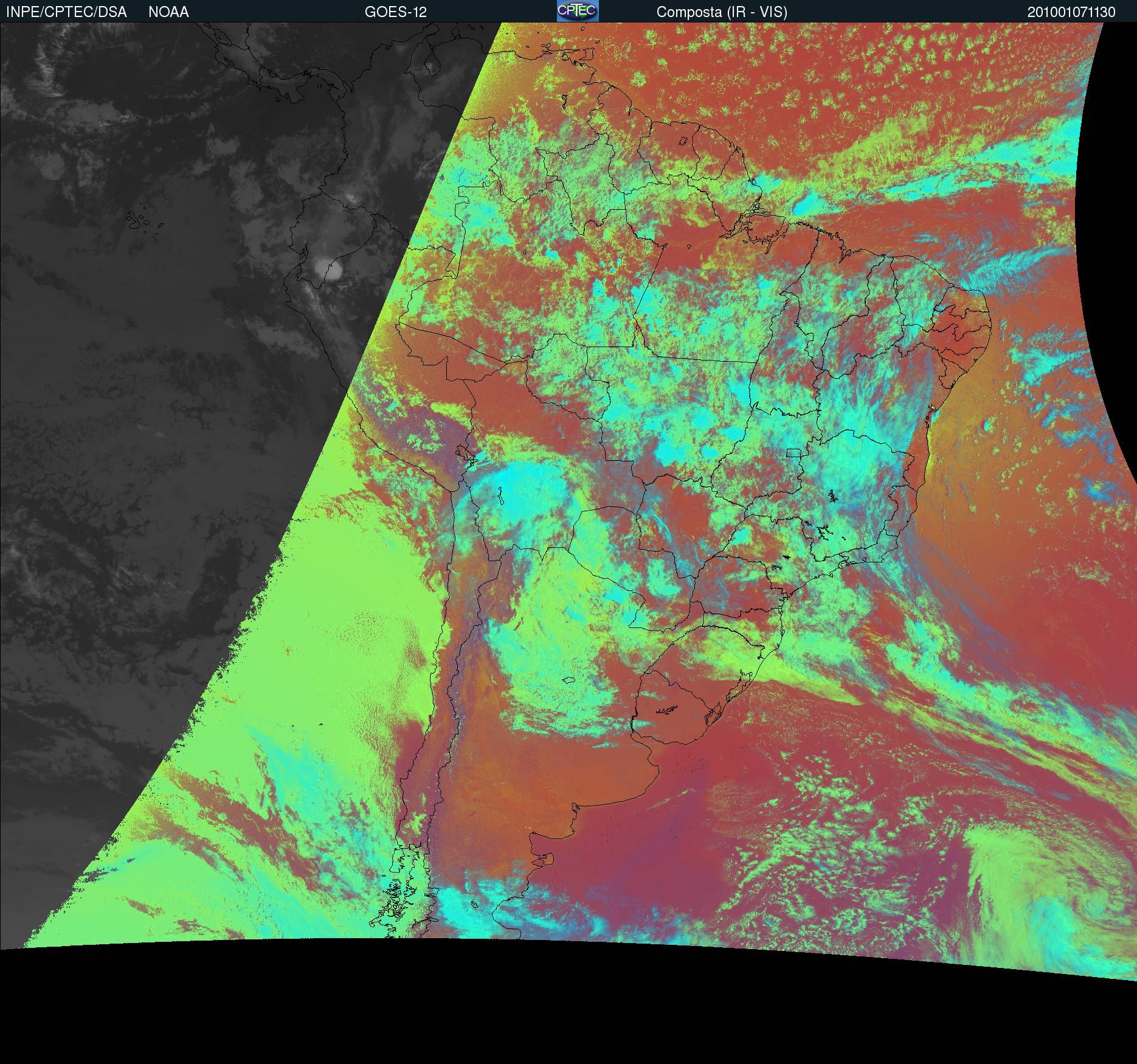This screenshot has width=1137, height=1064.
Task: Click the 201001071130 timestamp
Action: pos(1071,12)
